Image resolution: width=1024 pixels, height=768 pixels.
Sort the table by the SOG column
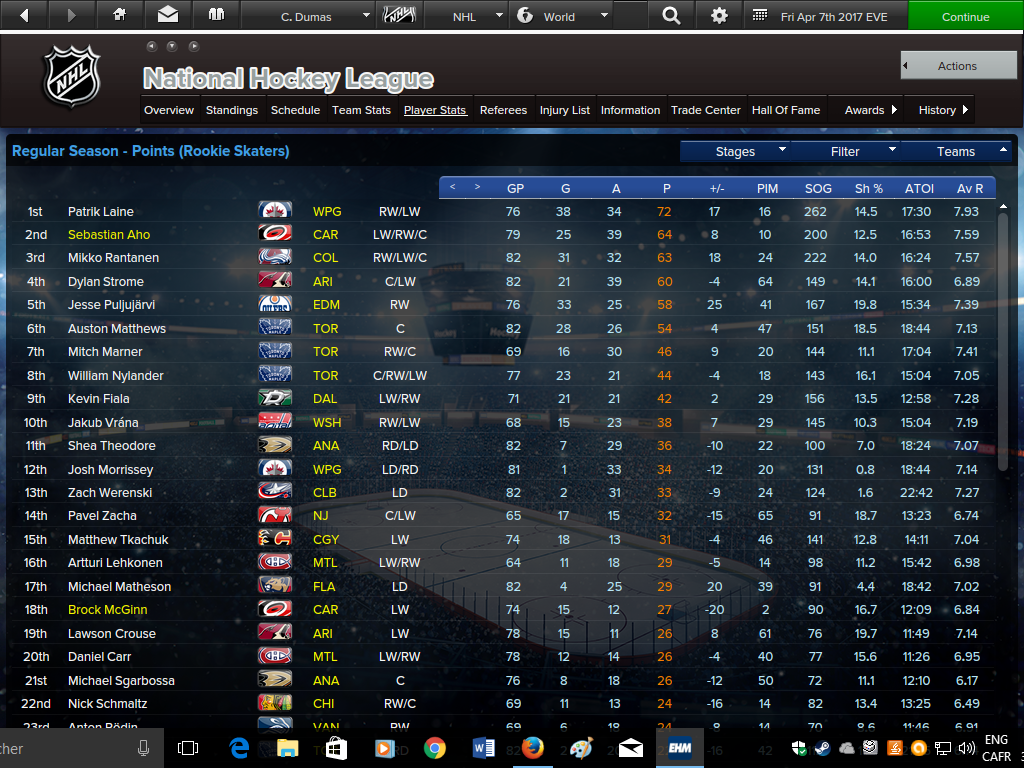[x=818, y=188]
